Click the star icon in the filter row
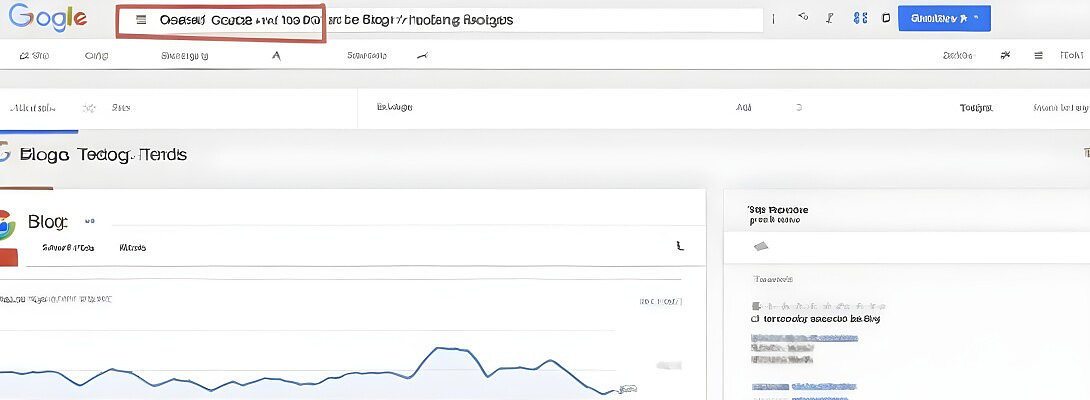Image resolution: width=1090 pixels, height=400 pixels. pos(89,107)
